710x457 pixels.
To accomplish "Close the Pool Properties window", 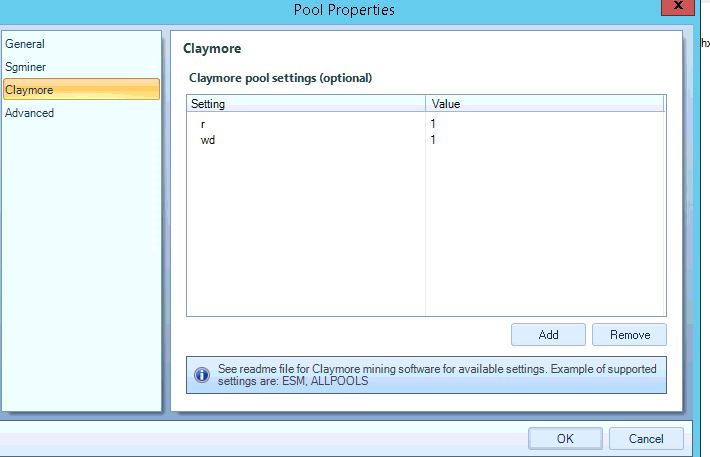I will pyautogui.click(x=678, y=6).
